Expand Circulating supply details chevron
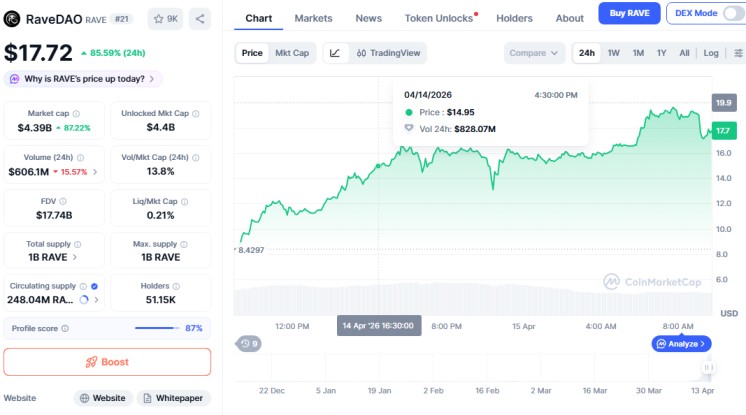Viewport: 746px width, 415px height. [x=97, y=300]
